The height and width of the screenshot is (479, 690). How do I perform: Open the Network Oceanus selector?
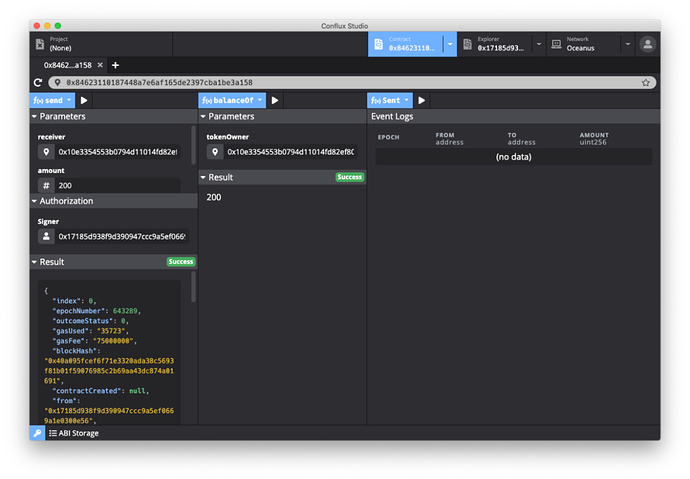(590, 44)
